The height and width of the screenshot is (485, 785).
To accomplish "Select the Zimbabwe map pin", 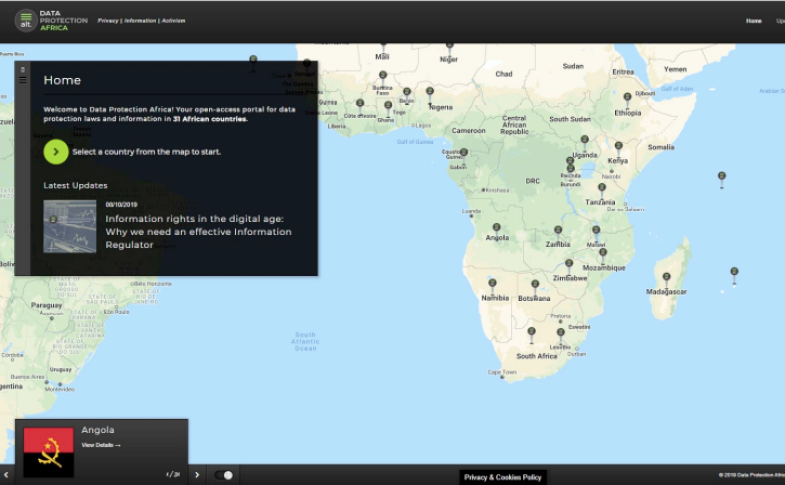I will click(x=569, y=265).
